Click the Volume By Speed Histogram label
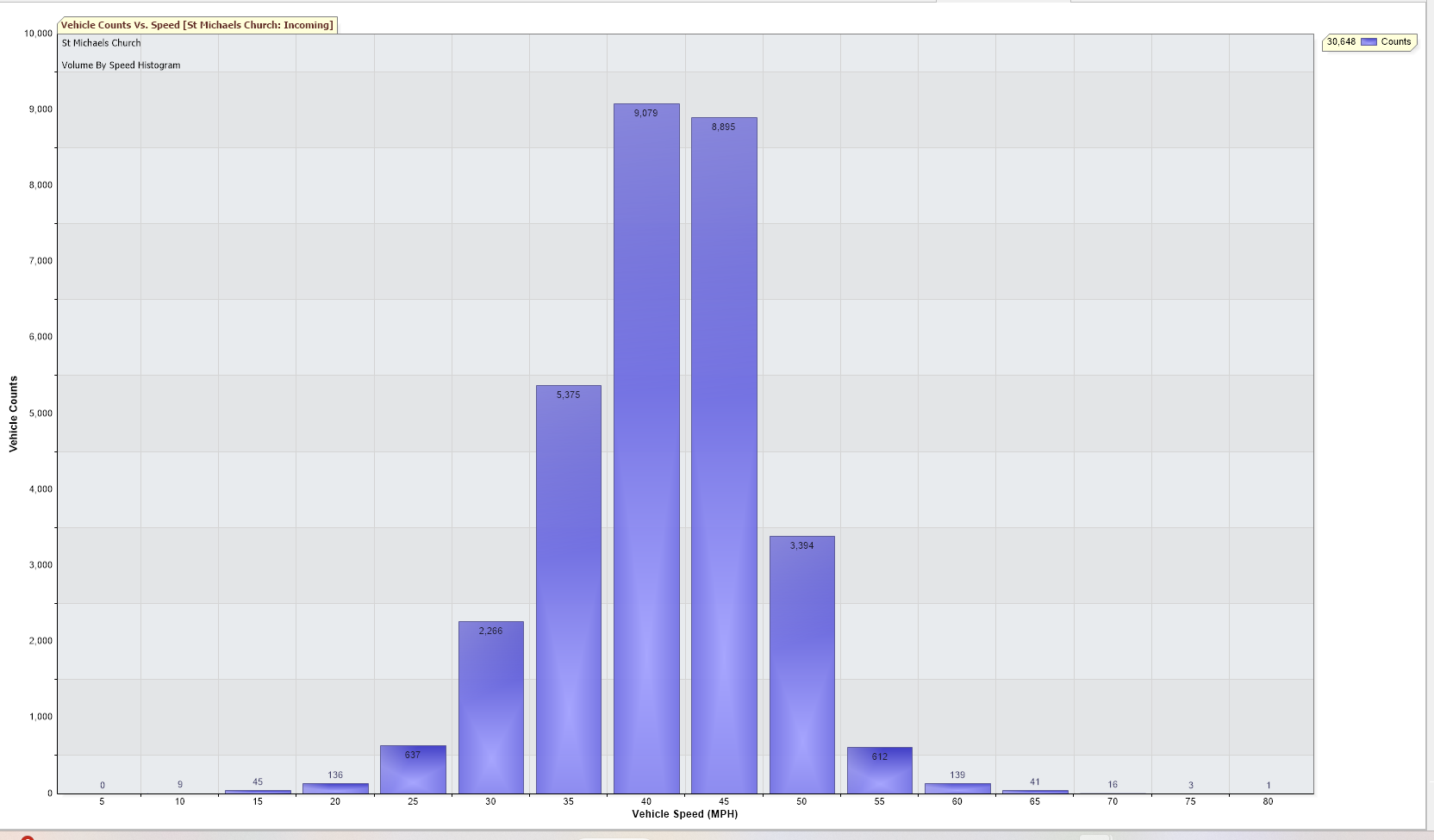Screen dimensions: 1434x840 coord(121,65)
